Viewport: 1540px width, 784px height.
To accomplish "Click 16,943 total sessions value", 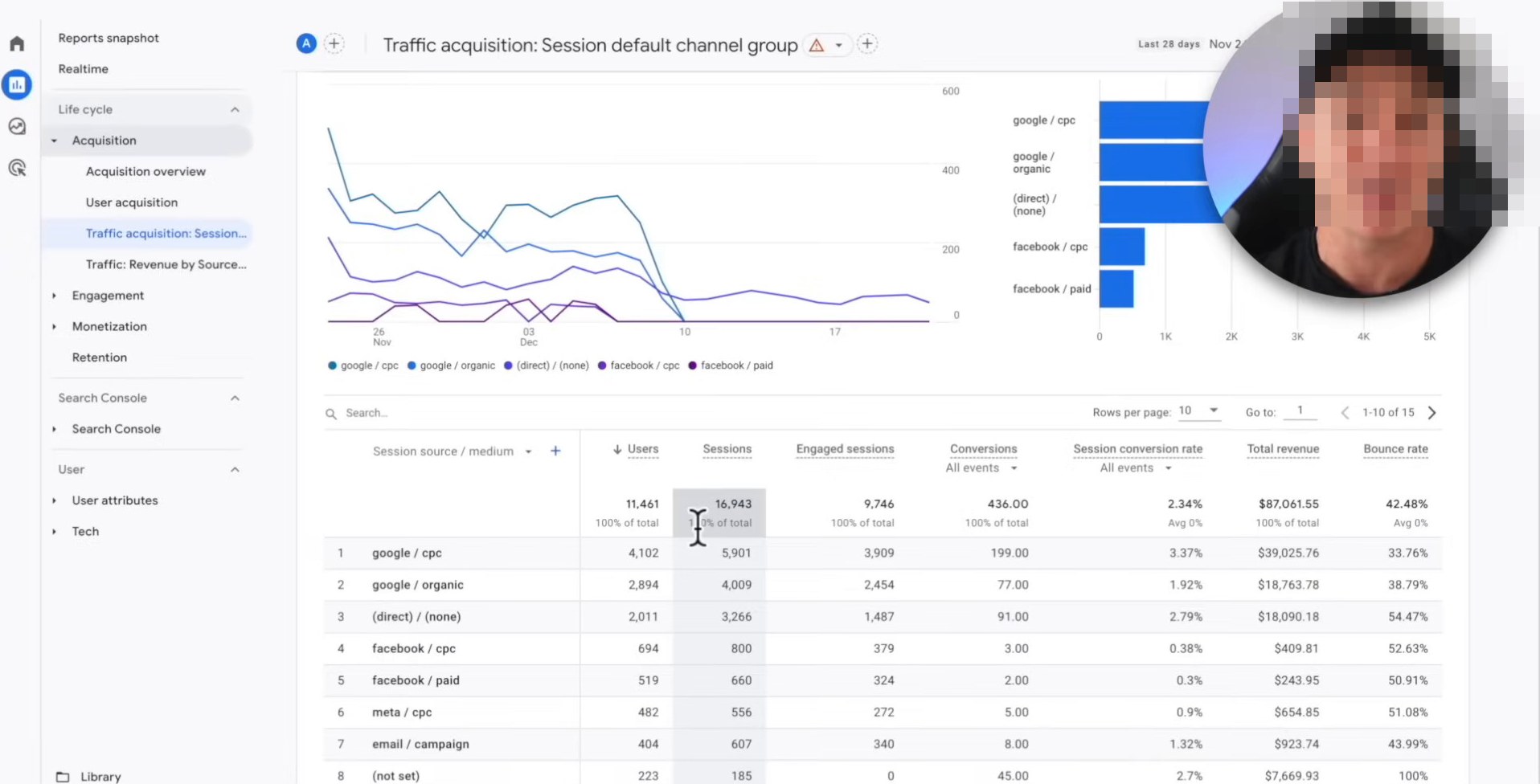I will click(x=733, y=504).
